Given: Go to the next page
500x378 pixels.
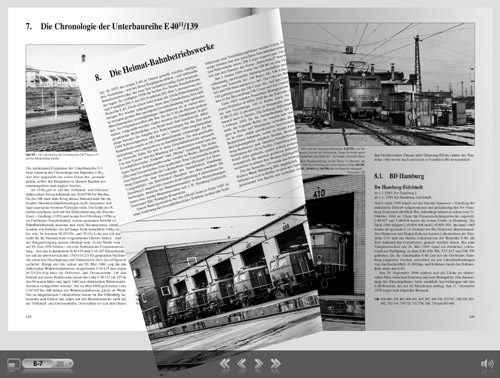Looking at the screenshot, I should tap(258, 363).
